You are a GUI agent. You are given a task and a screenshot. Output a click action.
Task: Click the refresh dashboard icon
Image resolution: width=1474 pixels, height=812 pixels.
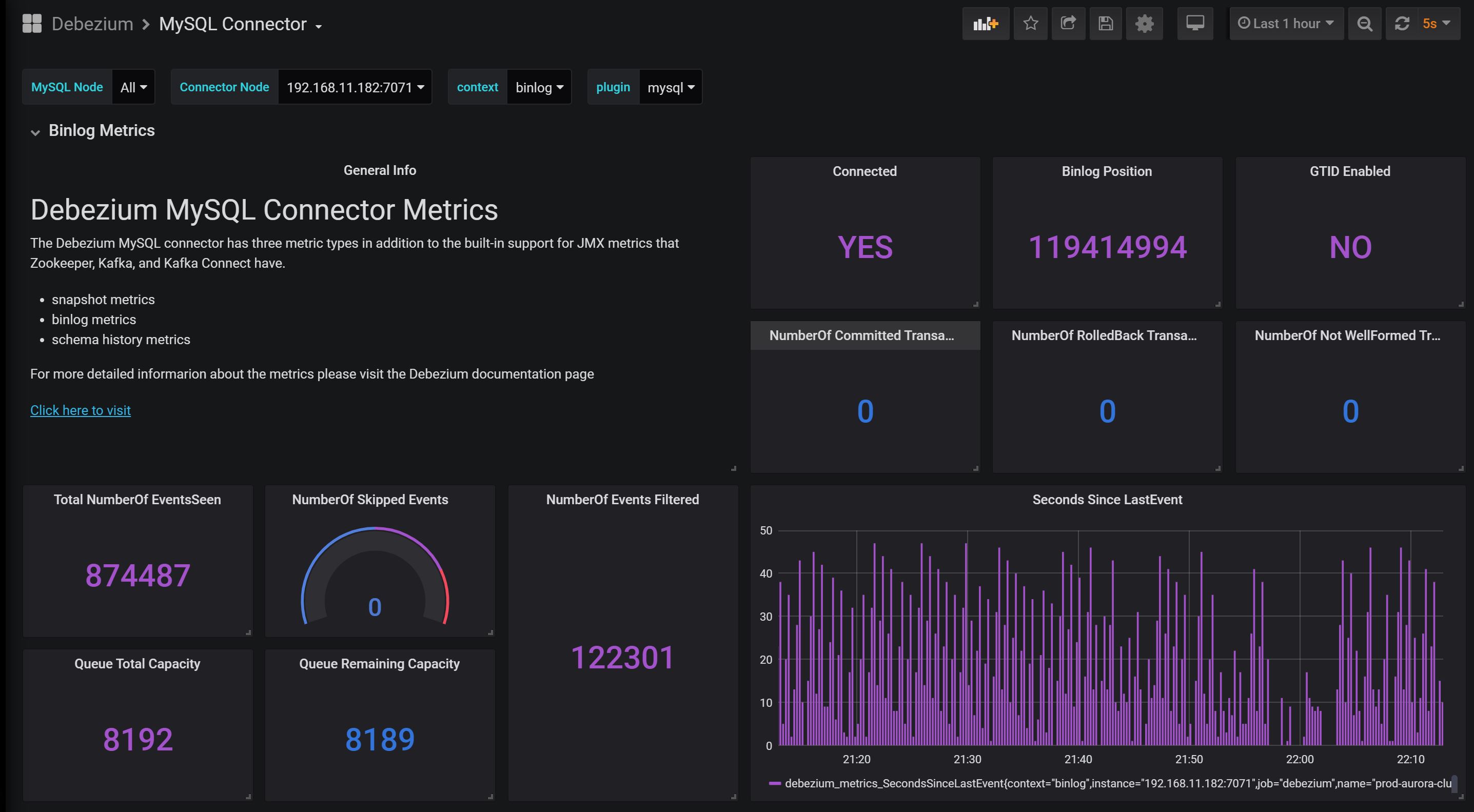click(x=1401, y=24)
